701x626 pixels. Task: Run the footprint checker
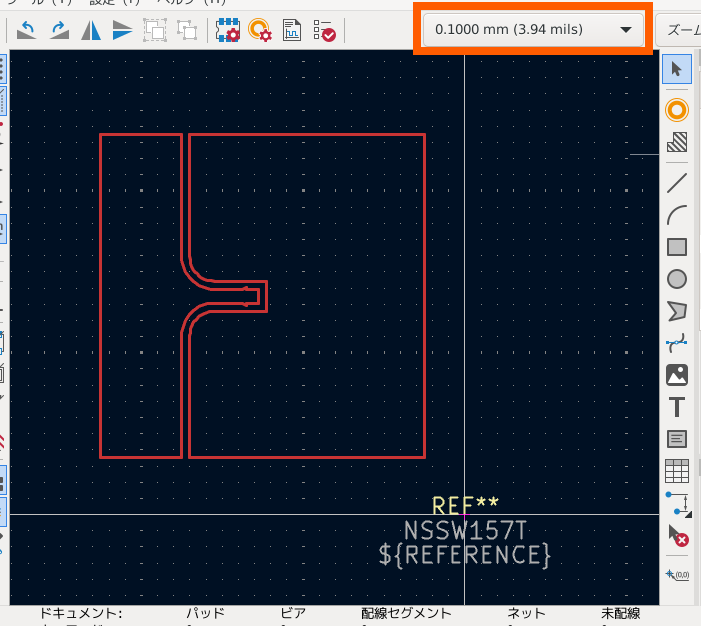(324, 30)
